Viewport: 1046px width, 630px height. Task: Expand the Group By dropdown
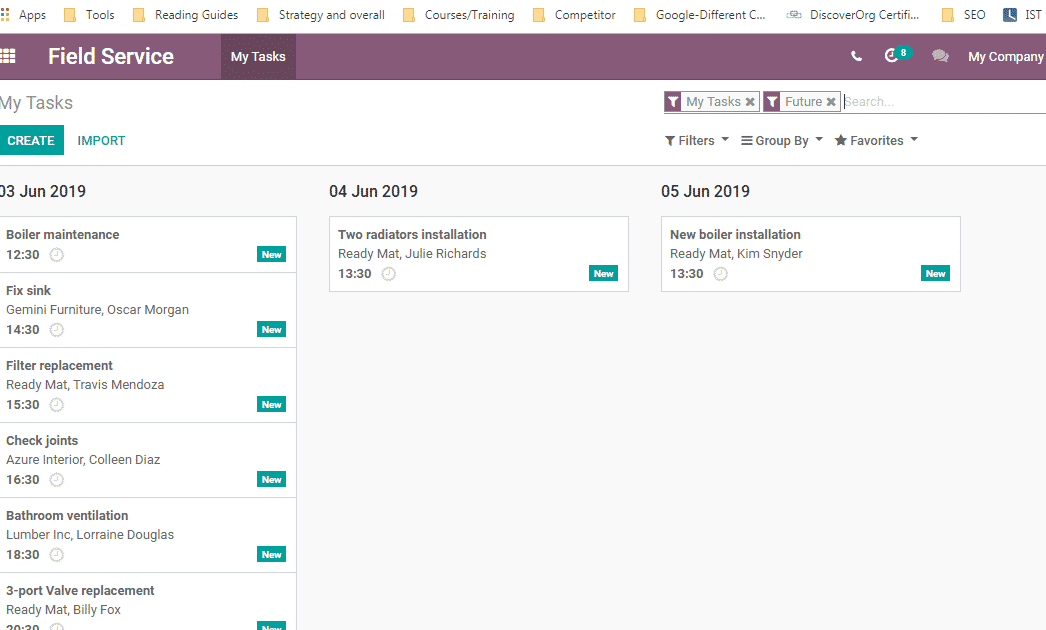tap(782, 140)
